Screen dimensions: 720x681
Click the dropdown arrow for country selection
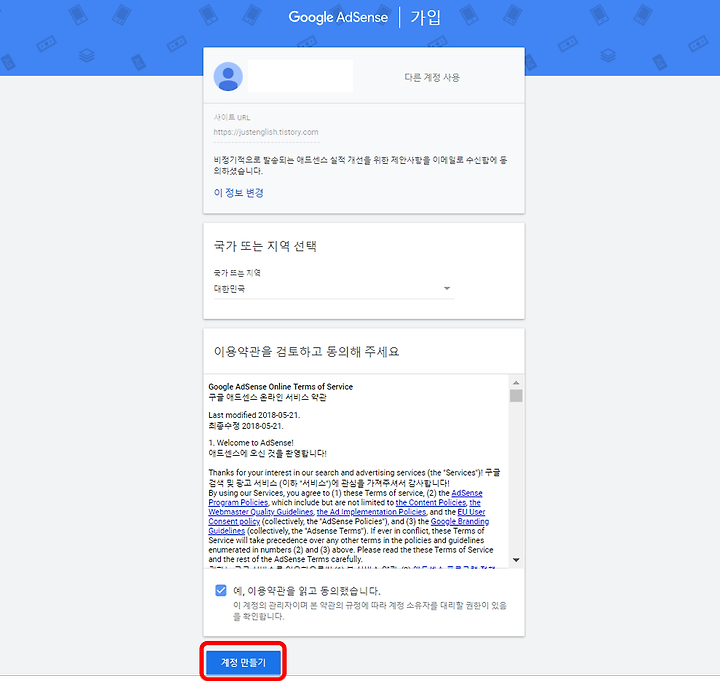(447, 288)
